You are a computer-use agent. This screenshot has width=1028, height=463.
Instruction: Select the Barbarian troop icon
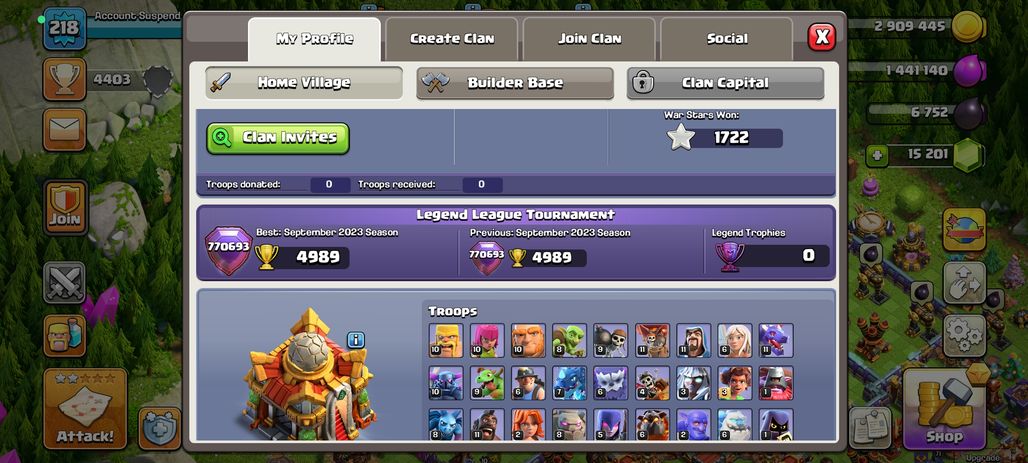[x=446, y=340]
